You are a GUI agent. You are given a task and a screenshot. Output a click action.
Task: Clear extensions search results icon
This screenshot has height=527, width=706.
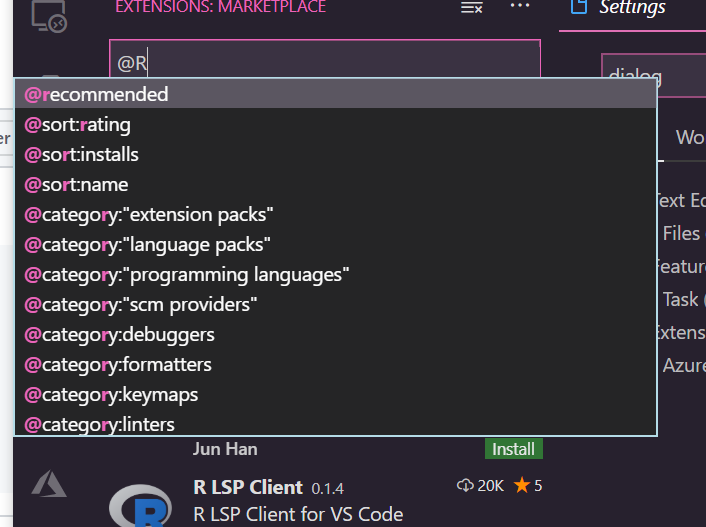click(471, 7)
